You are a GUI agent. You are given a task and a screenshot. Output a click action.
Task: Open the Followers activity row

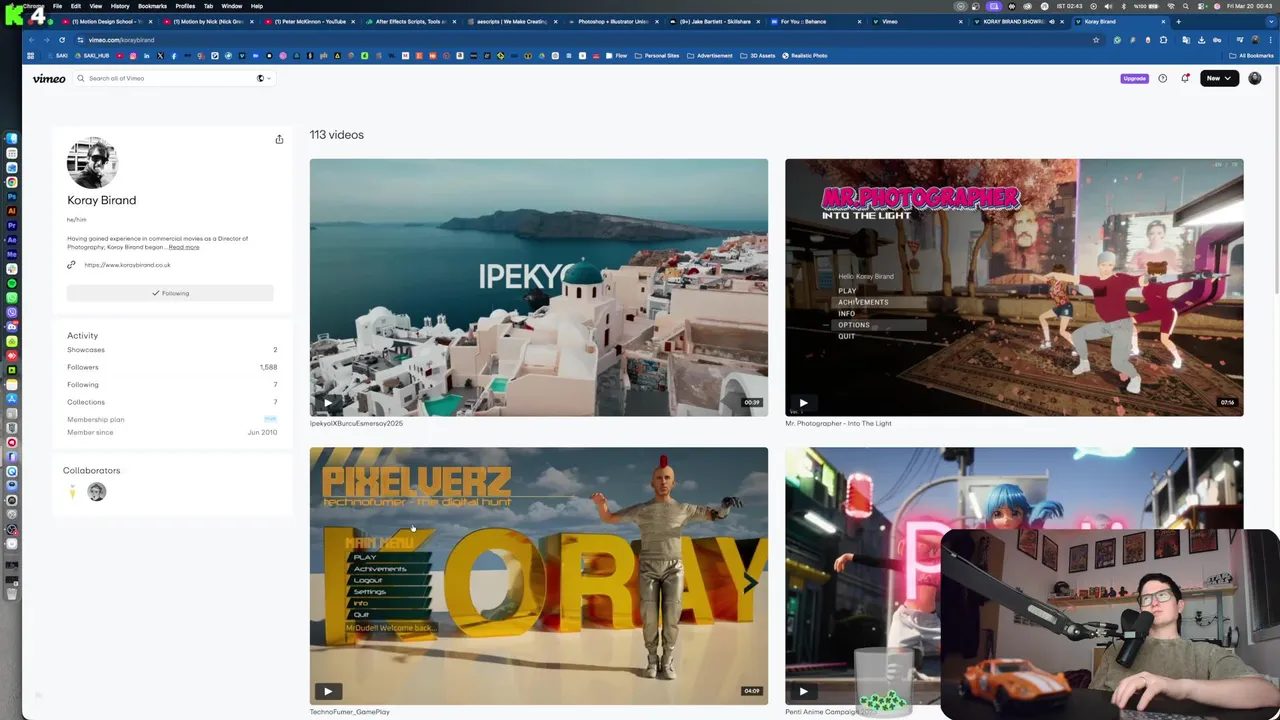click(x=172, y=367)
